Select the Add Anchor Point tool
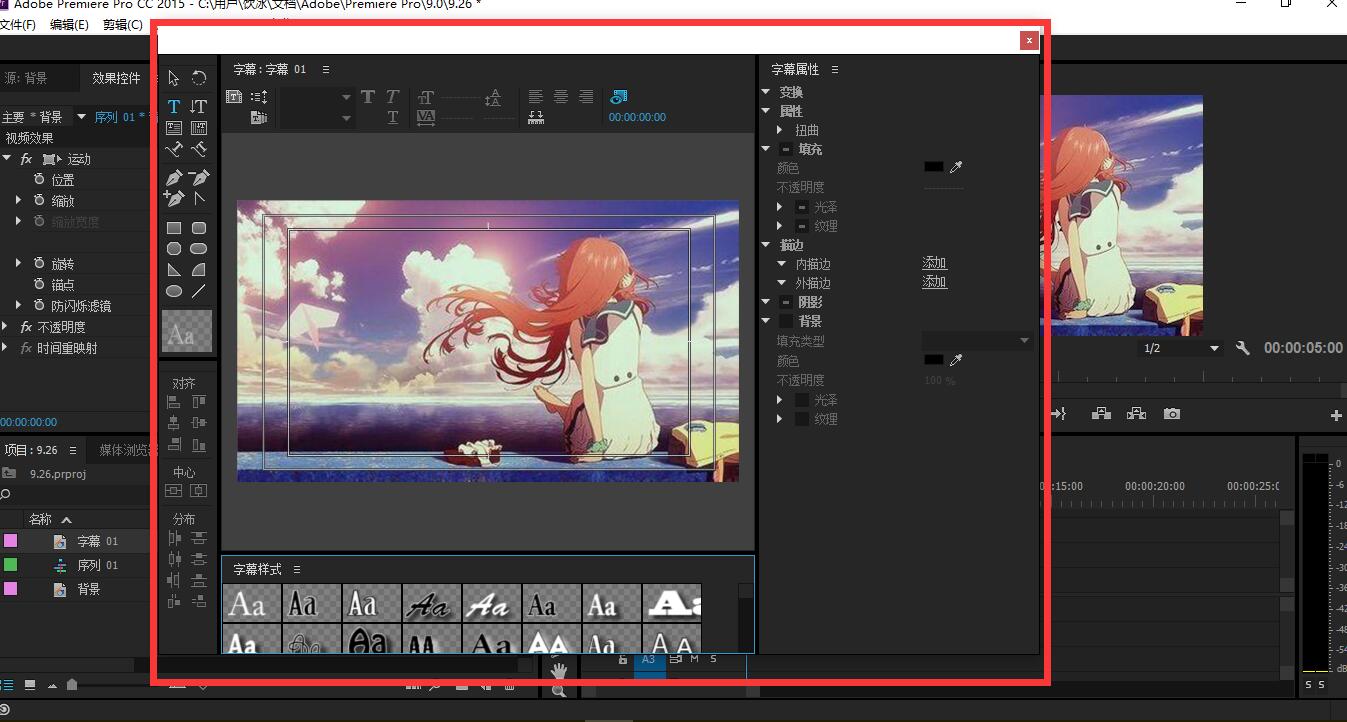The image size is (1347, 722). tap(174, 198)
